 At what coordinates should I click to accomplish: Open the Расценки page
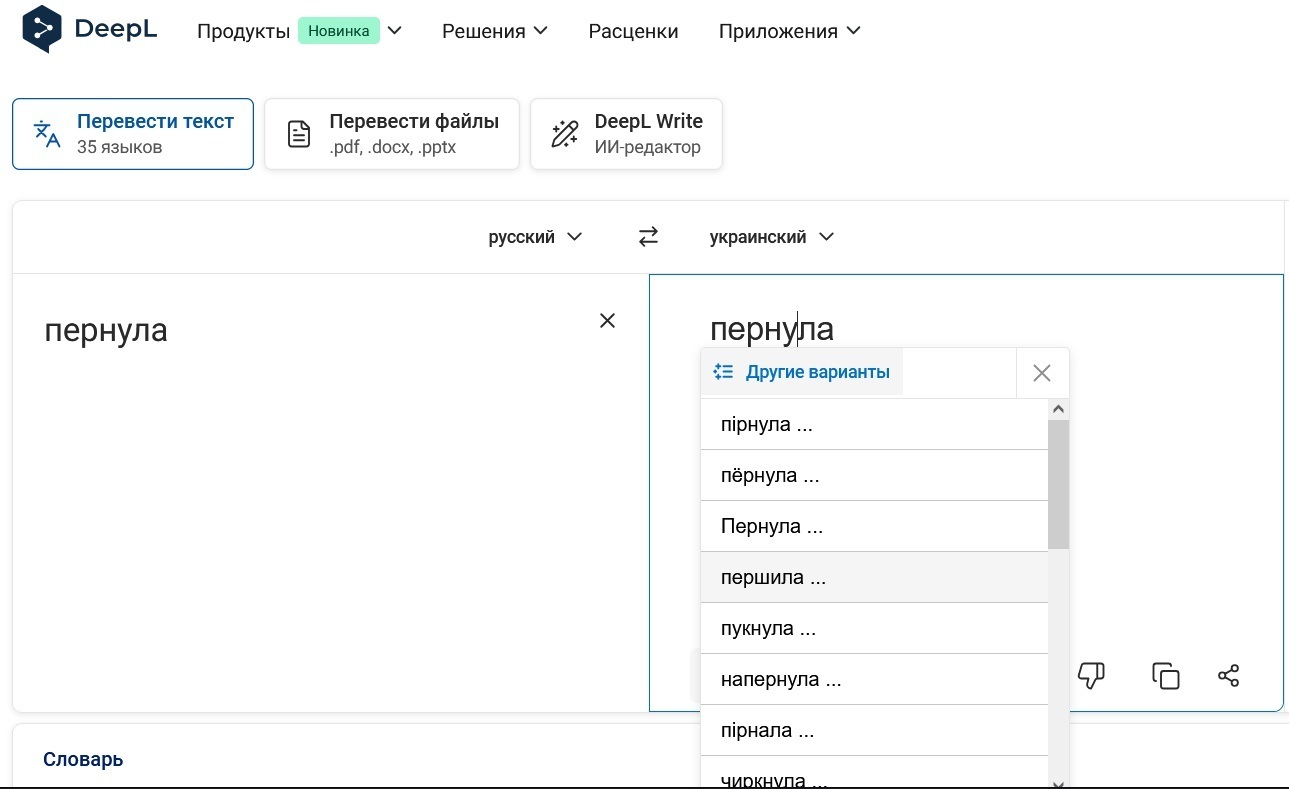tap(633, 31)
